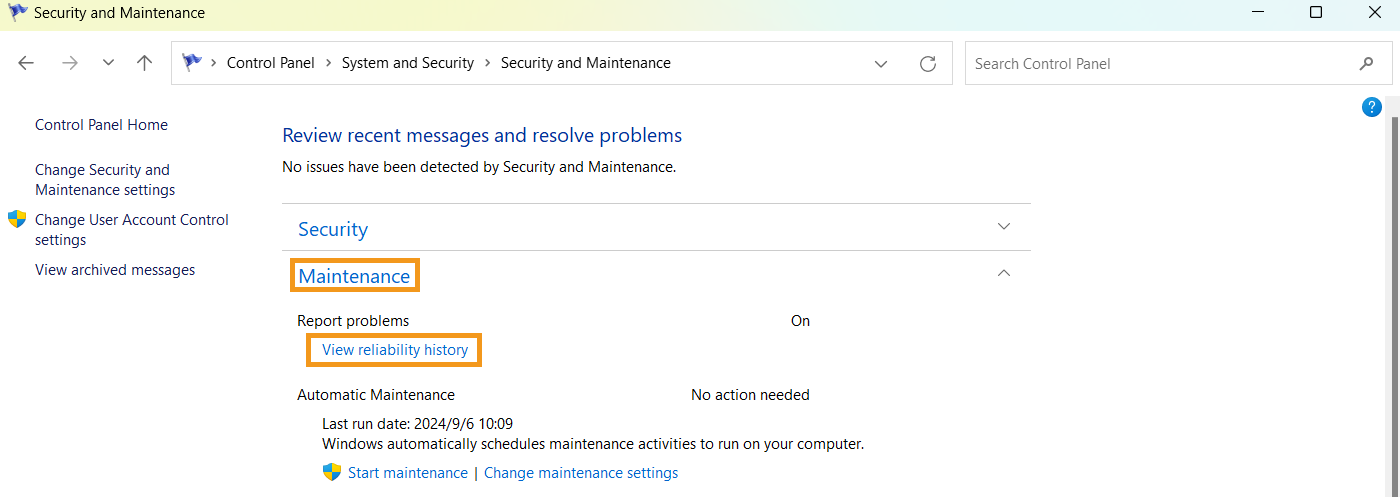This screenshot has height=497, width=1400.
Task: Click the search magnifier icon
Action: point(1367,63)
